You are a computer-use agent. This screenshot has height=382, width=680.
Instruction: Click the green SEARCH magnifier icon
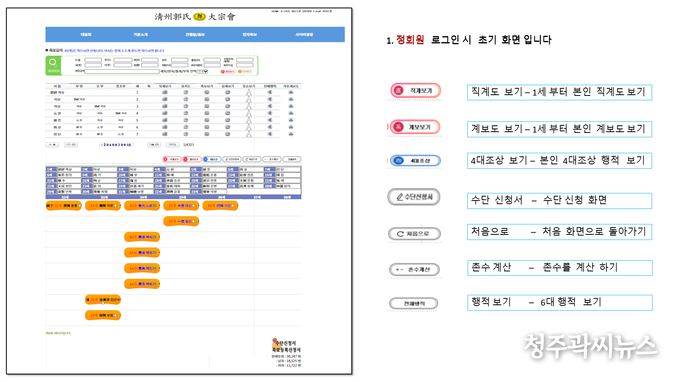[53, 65]
